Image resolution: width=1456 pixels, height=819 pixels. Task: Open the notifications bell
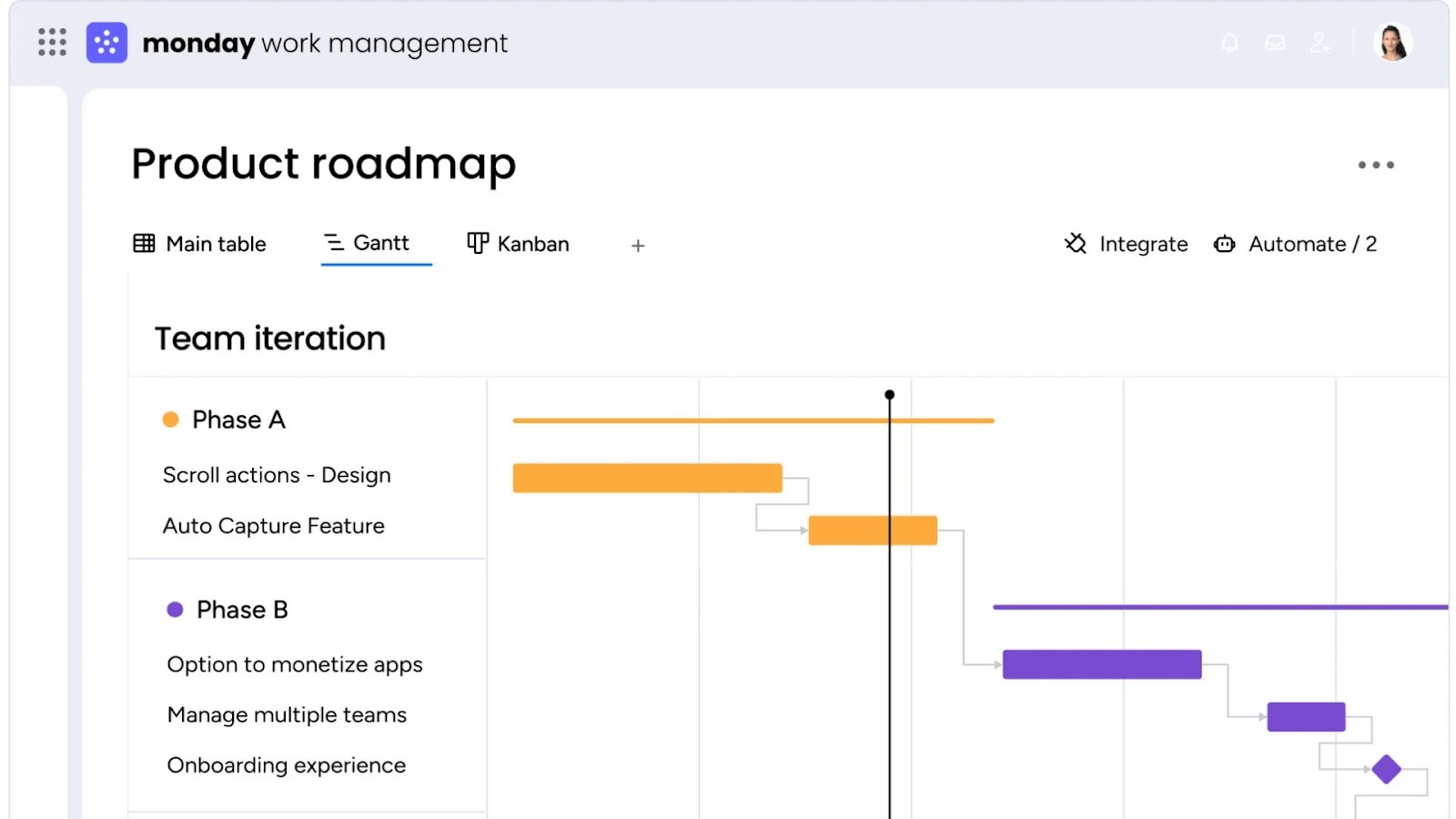(x=1230, y=43)
